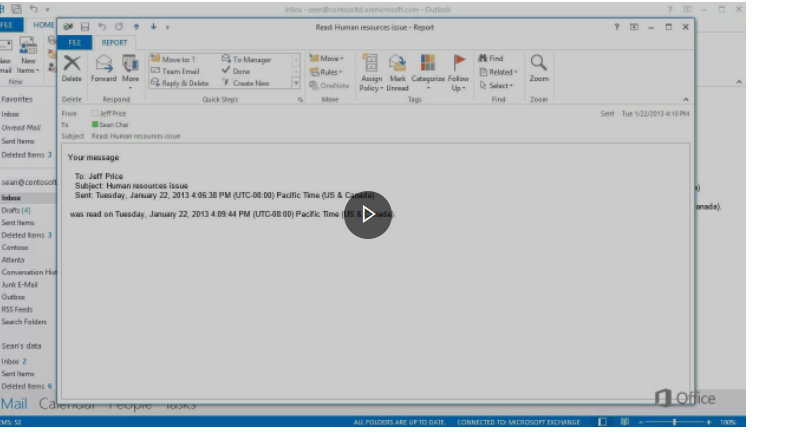793x439 pixels.
Task: Open the Zoom magnifier tool
Action: [539, 68]
